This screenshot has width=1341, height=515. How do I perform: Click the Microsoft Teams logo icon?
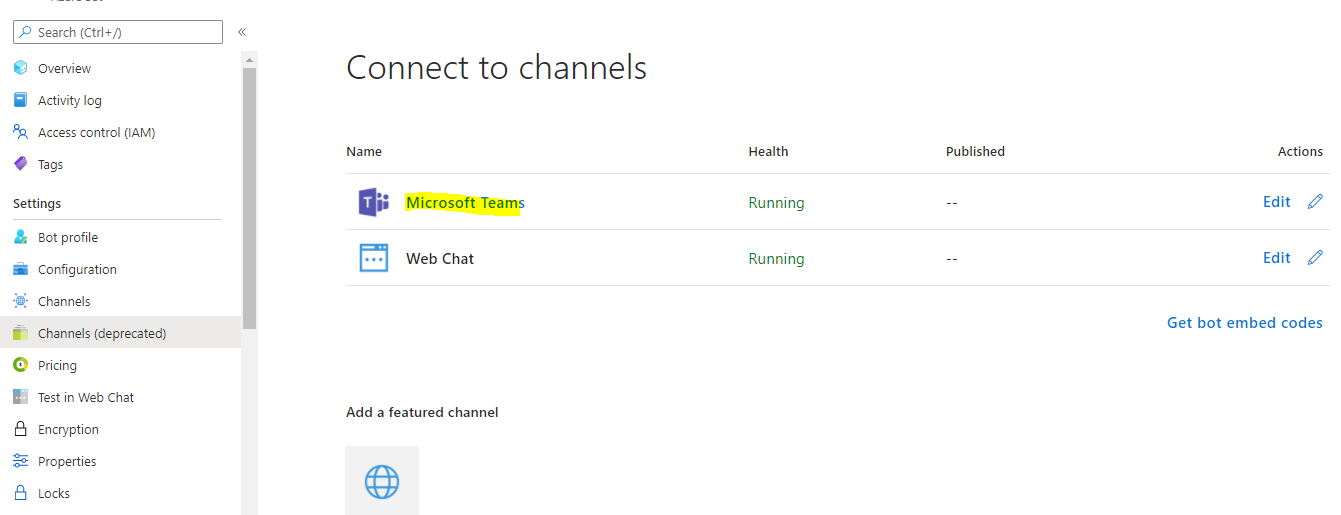point(374,202)
